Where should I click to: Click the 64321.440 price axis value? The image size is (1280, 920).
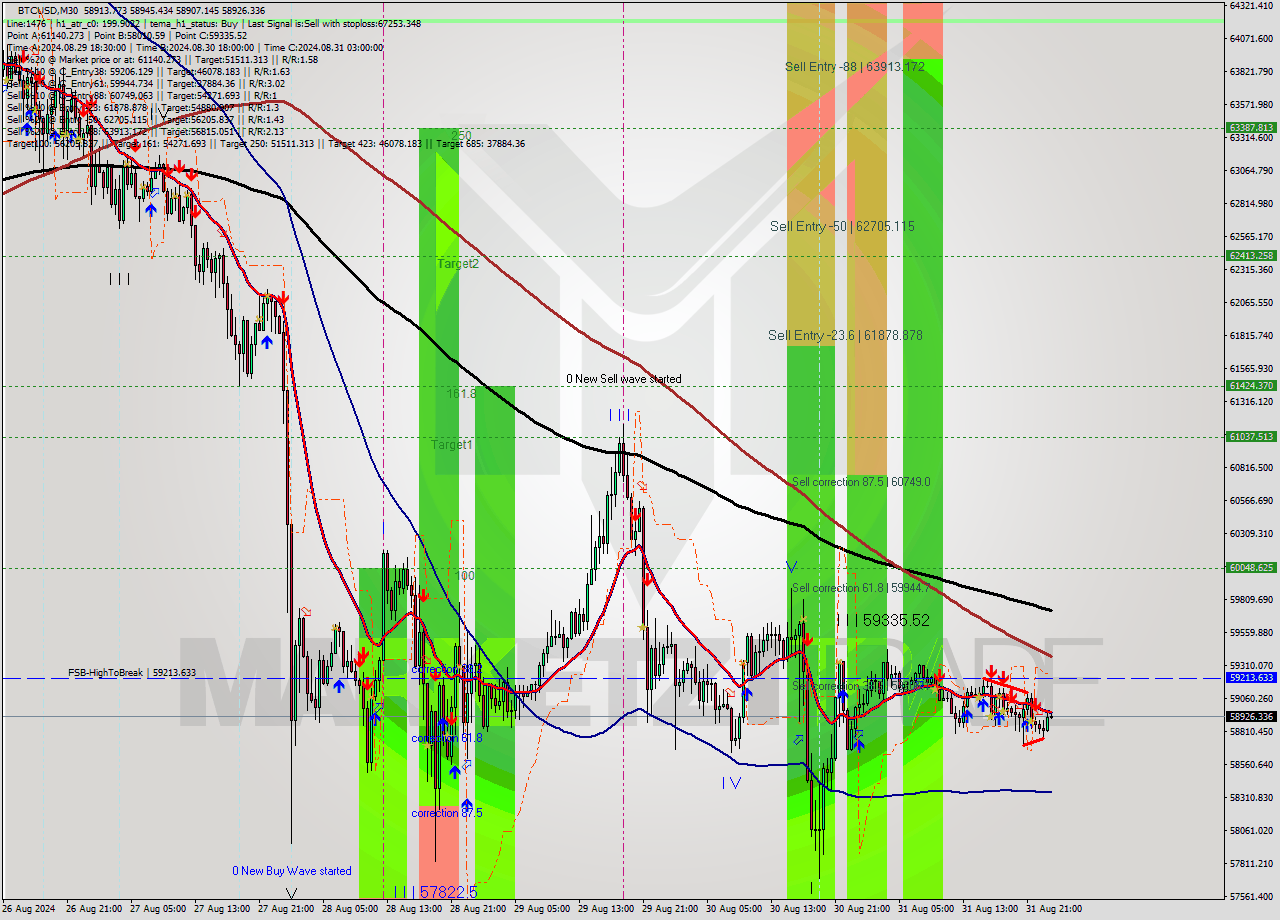click(1250, 6)
